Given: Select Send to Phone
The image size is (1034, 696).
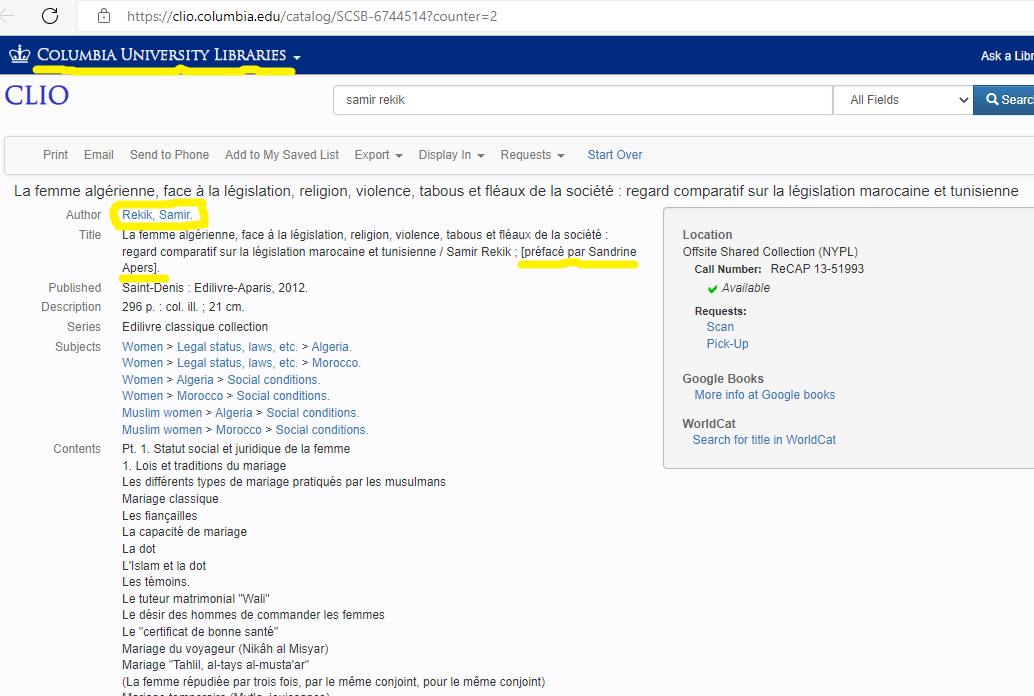Looking at the screenshot, I should click(169, 154).
